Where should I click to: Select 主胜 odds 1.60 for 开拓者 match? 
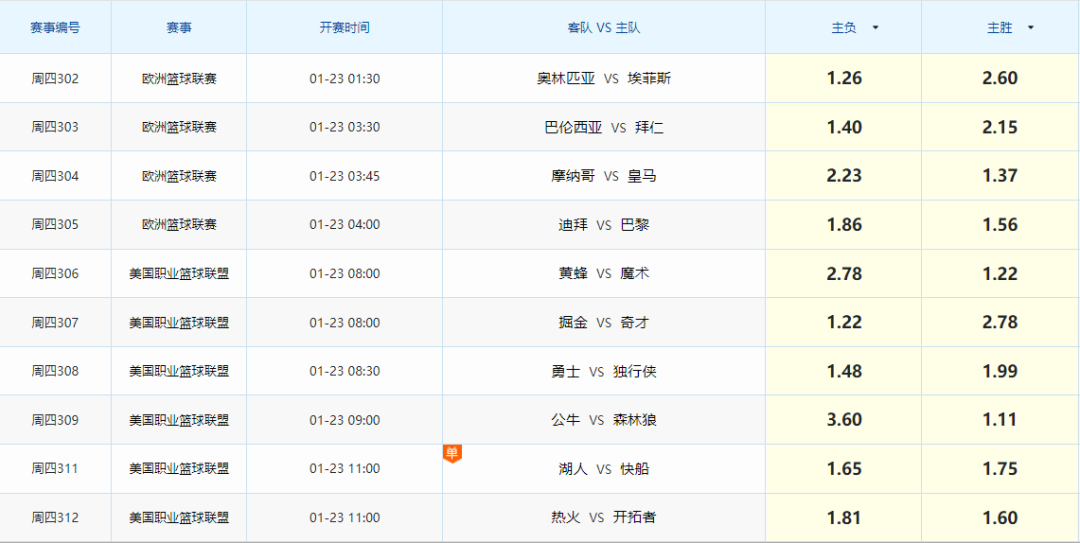(1000, 518)
